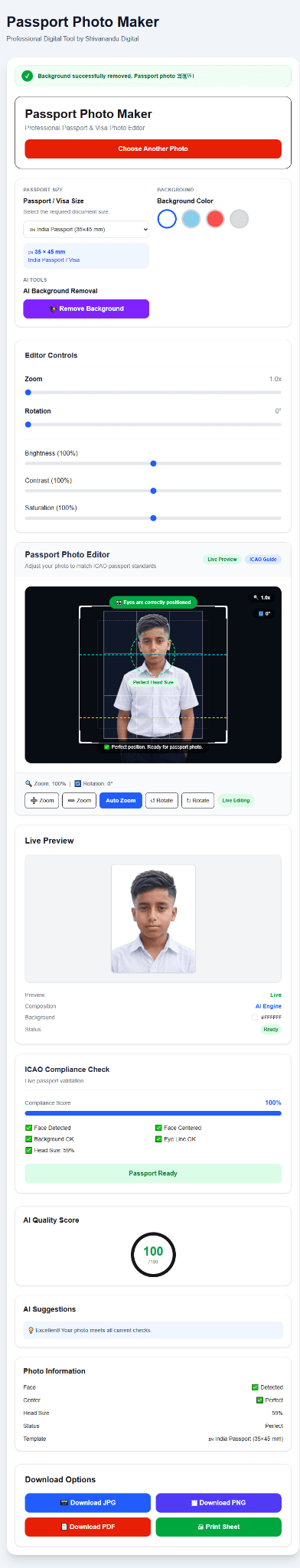Click the magnifier icon beside Zoom: 100%

coord(28,783)
